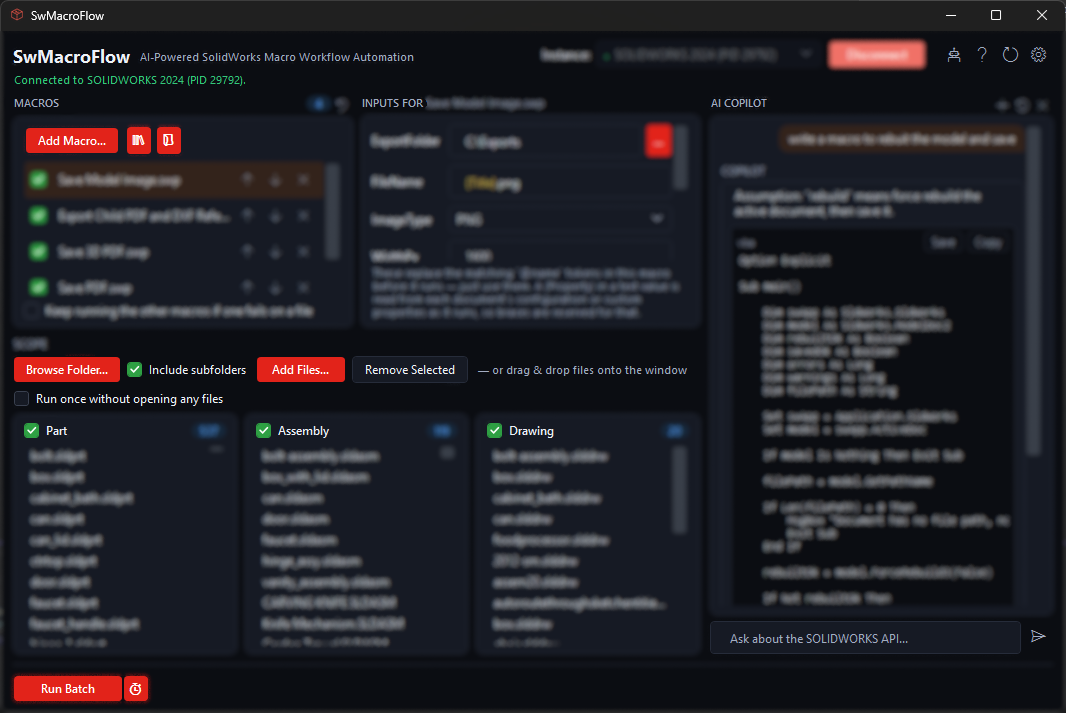This screenshot has height=713, width=1066.
Task: Click the Width value input field
Action: (x=561, y=255)
